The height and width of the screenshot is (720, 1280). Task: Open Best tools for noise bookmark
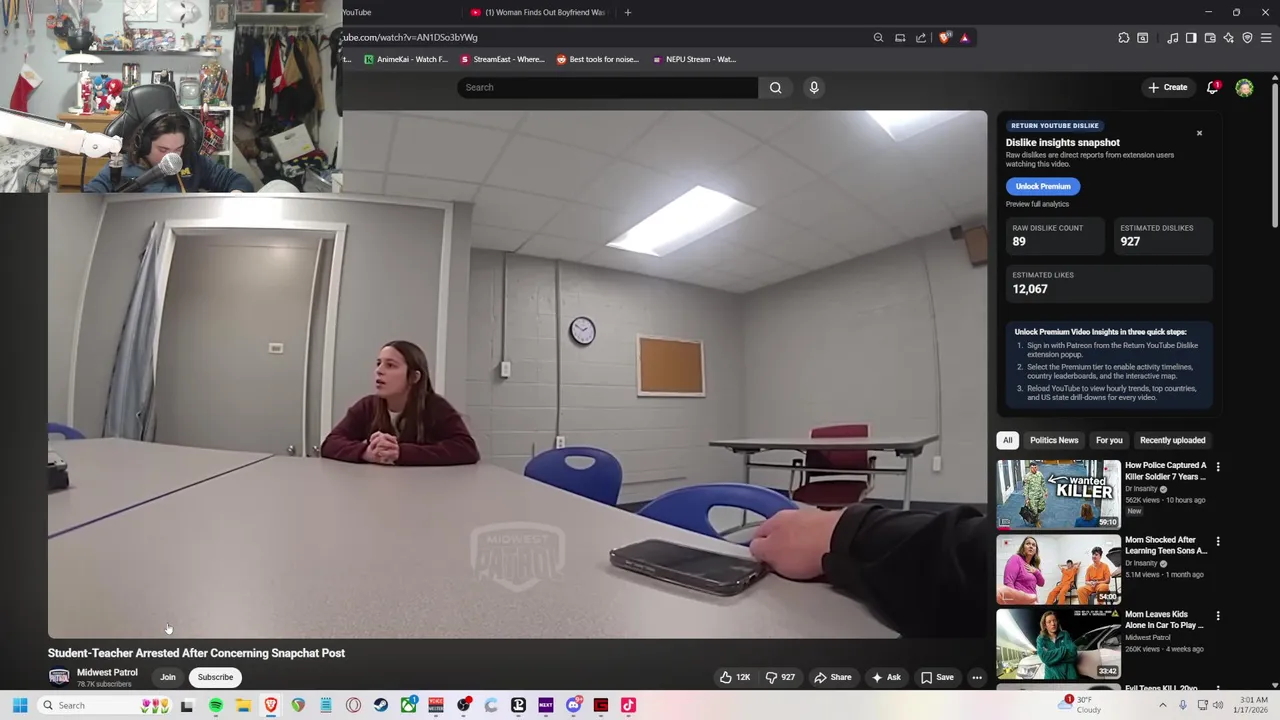pos(597,59)
